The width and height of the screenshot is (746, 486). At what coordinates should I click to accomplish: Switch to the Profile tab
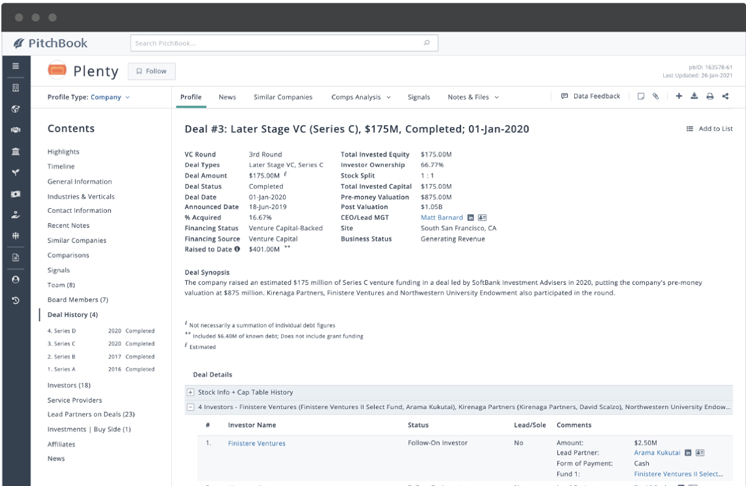191,97
